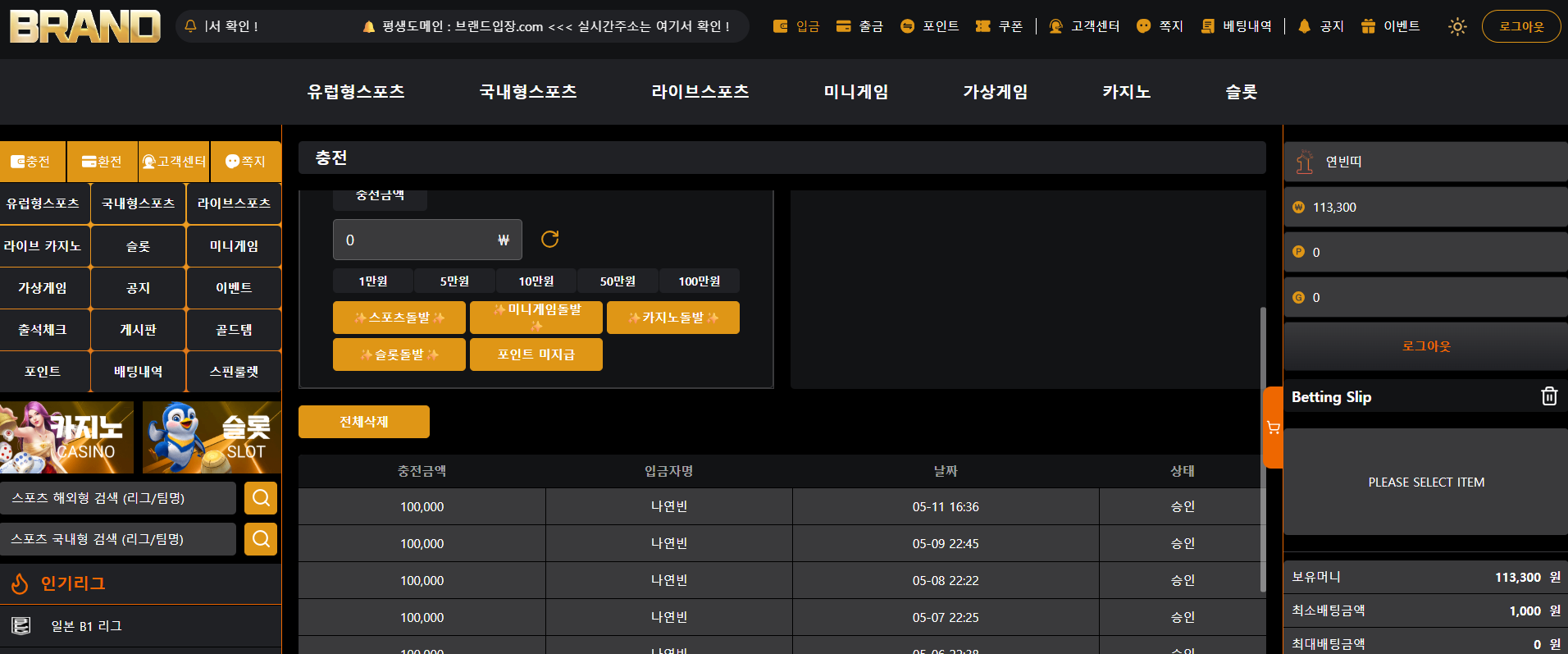Open the 슬롯 penguin banner thumbnail
The height and width of the screenshot is (654, 1568).
[212, 437]
